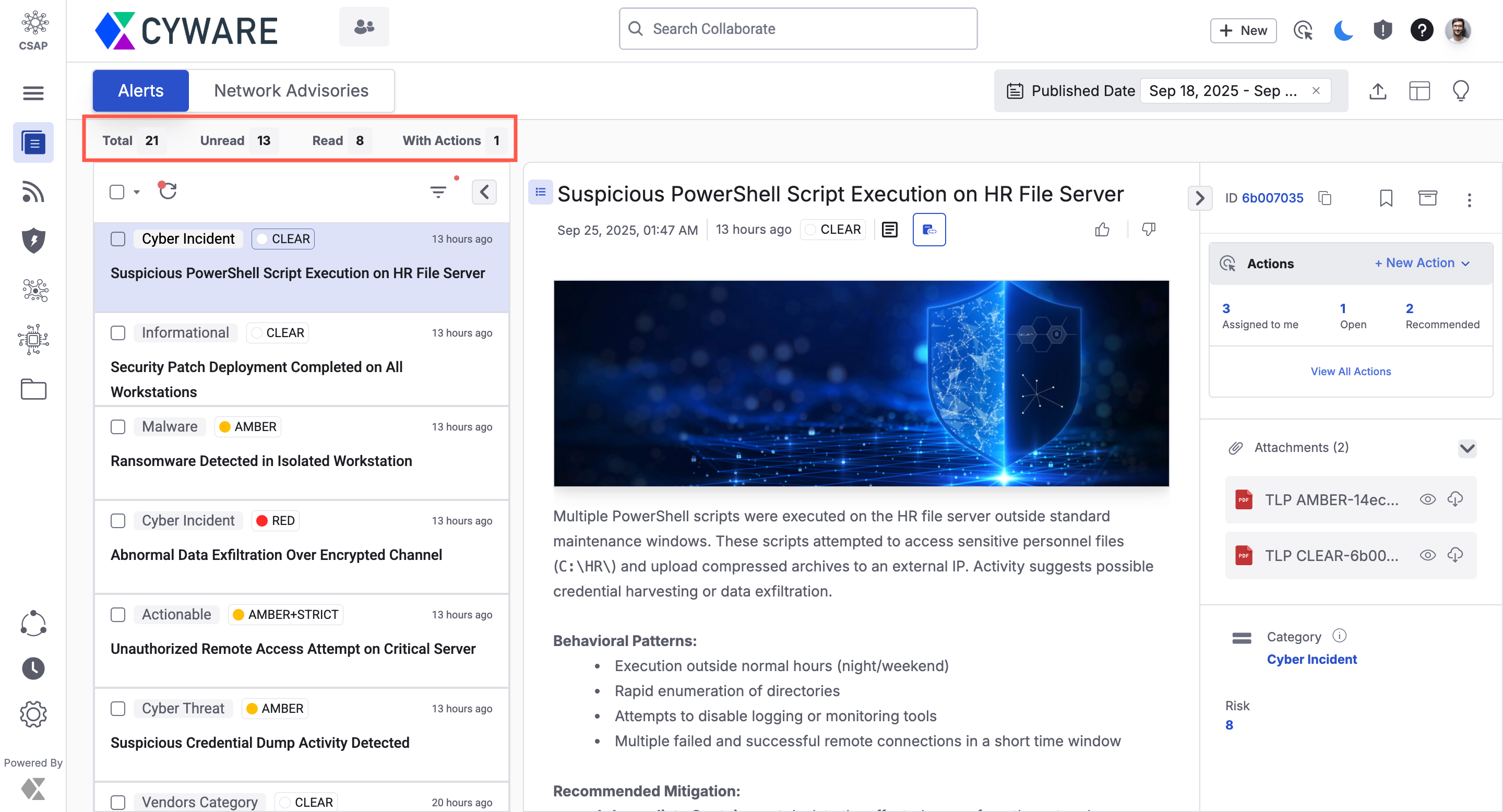Refresh the alerts list
Screen dimensions: 1503x812
pyautogui.click(x=168, y=192)
